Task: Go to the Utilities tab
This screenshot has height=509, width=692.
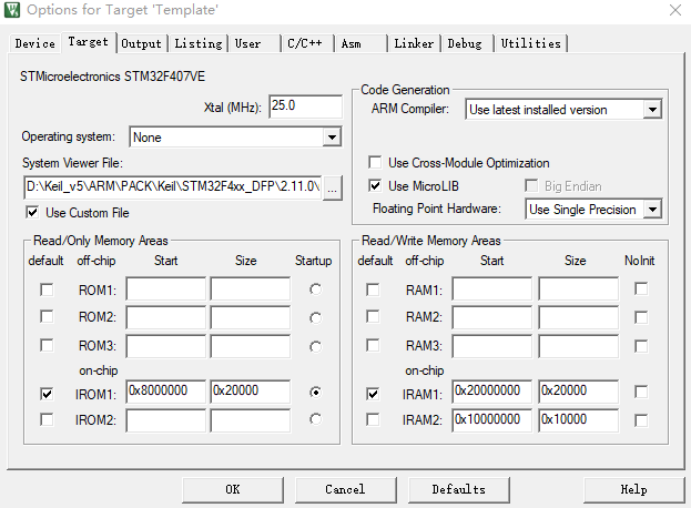Action: pos(531,44)
